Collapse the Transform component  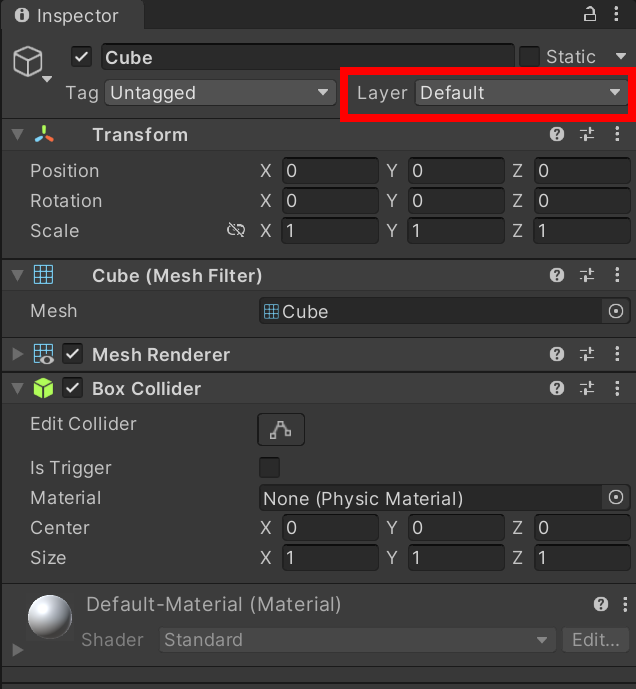[x=18, y=134]
